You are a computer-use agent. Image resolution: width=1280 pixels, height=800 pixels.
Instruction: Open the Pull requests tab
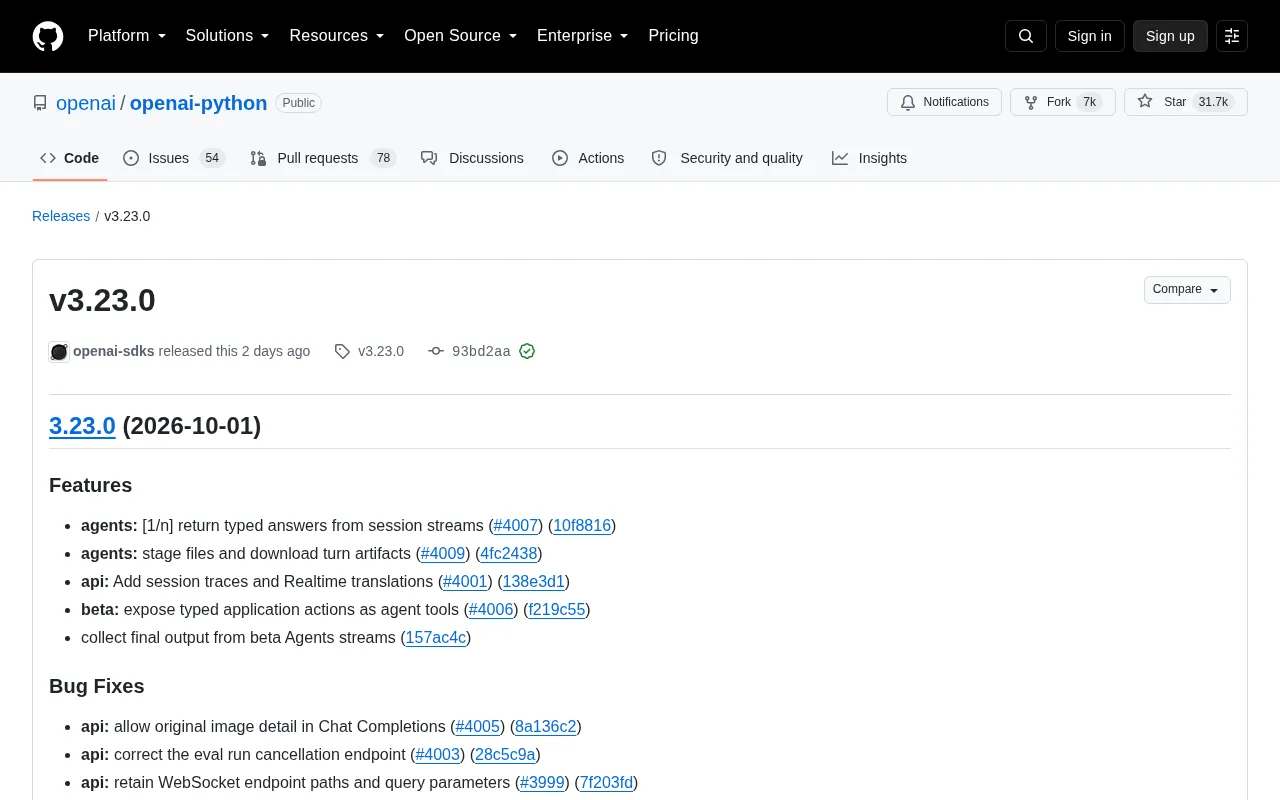(x=323, y=158)
